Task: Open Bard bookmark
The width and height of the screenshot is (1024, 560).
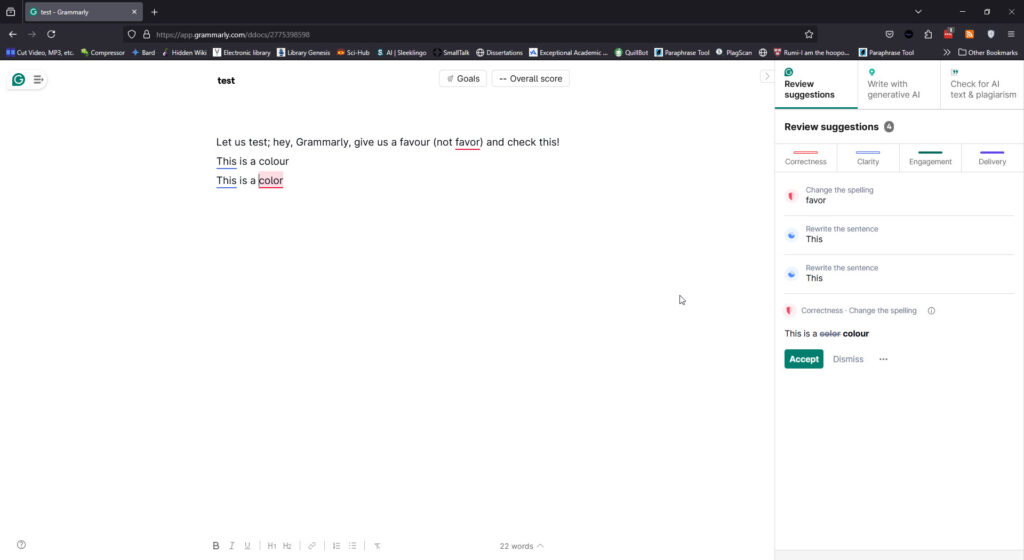Action: coord(143,52)
